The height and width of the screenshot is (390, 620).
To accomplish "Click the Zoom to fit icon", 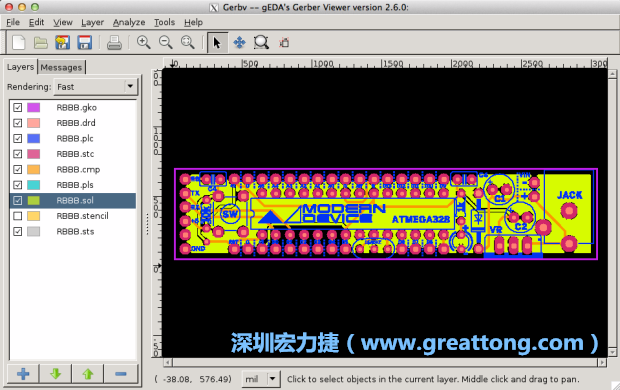I will (x=187, y=42).
